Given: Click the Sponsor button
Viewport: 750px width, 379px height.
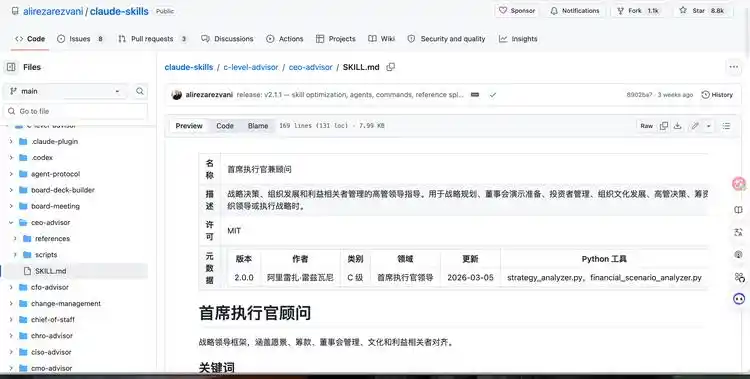Looking at the screenshot, I should (517, 11).
